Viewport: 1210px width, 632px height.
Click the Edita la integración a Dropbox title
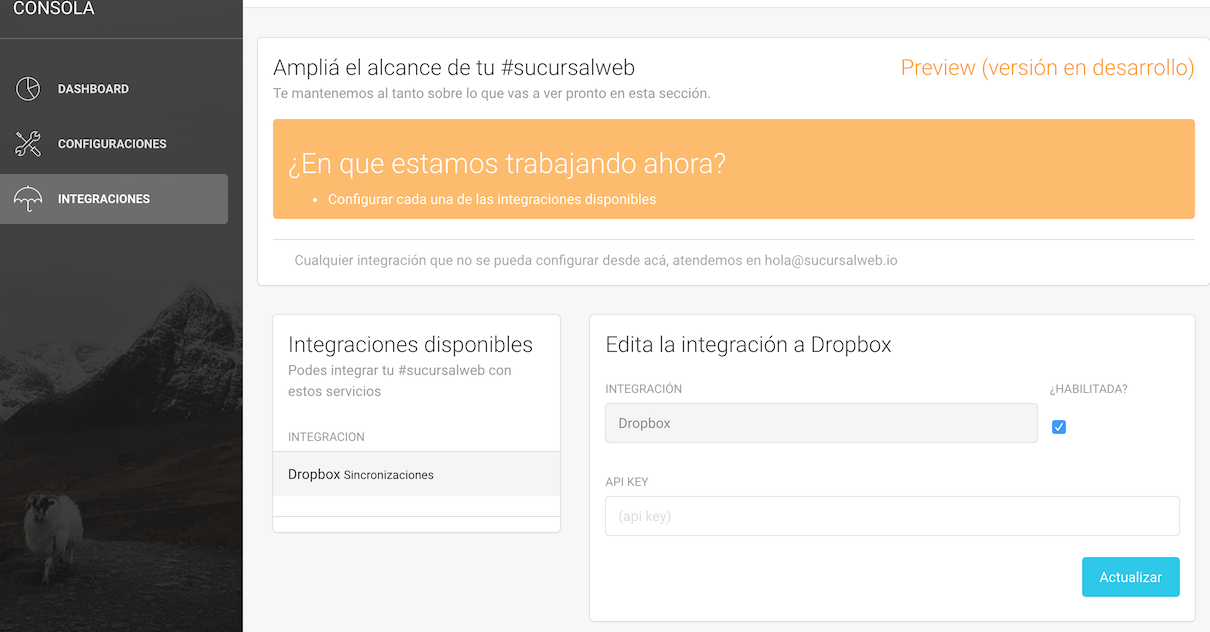(x=744, y=343)
